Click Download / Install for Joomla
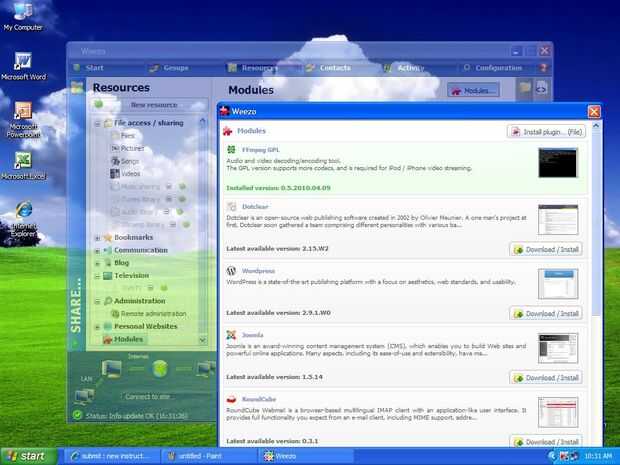 [546, 378]
